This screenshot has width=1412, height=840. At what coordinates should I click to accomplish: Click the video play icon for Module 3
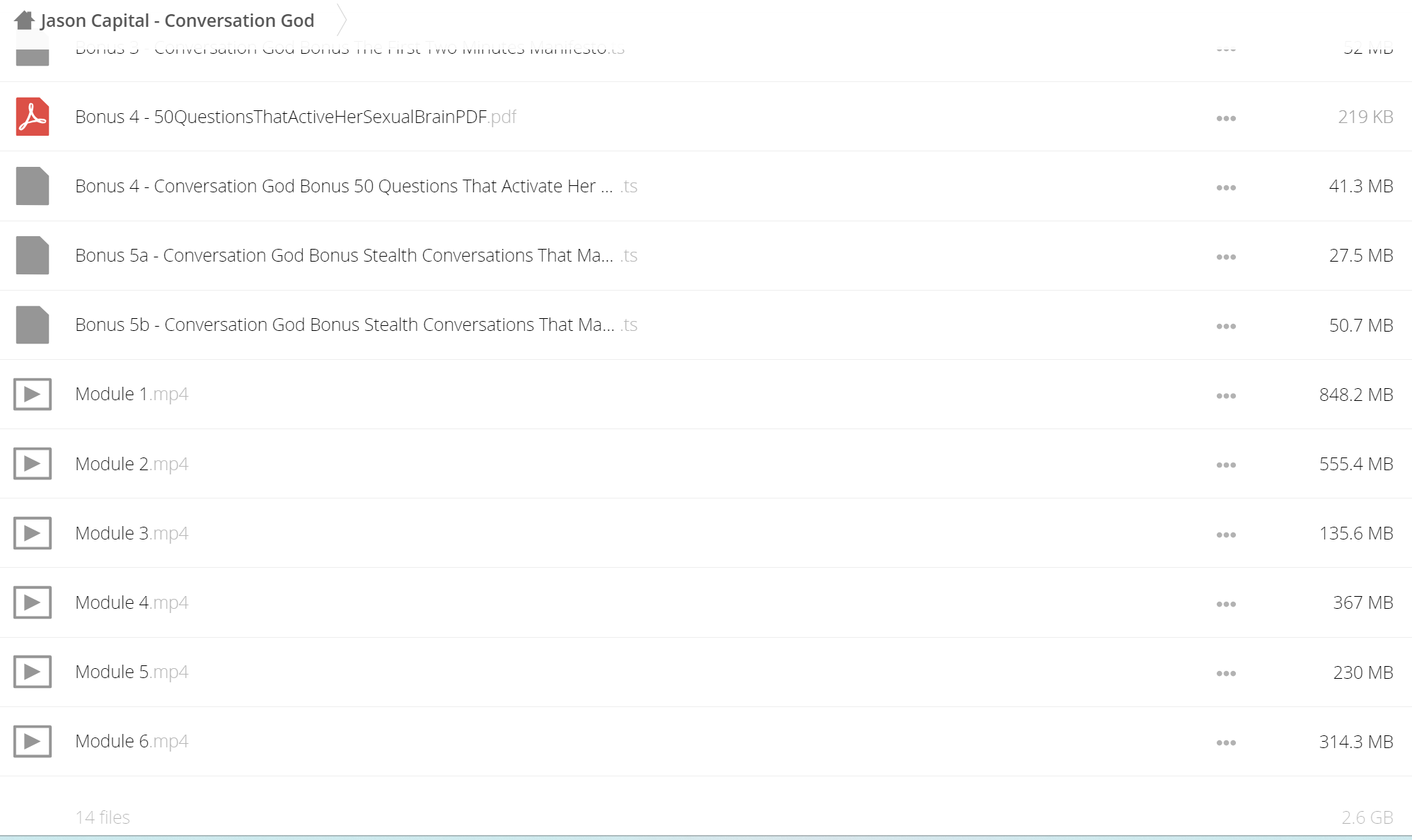click(33, 532)
